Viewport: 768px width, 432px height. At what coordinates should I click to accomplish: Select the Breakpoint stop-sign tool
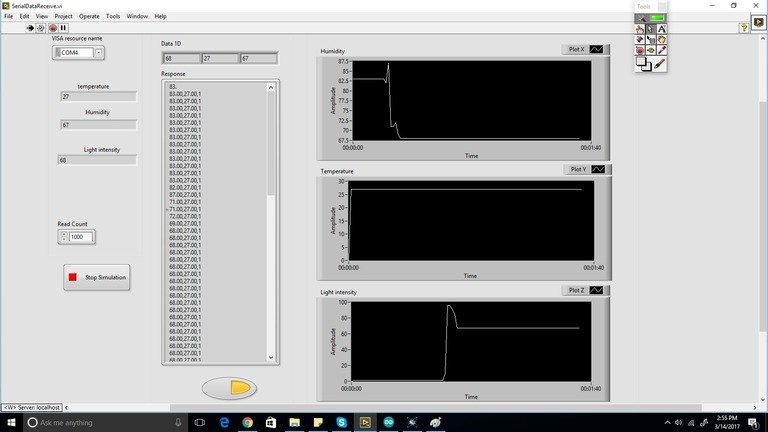[x=640, y=50]
